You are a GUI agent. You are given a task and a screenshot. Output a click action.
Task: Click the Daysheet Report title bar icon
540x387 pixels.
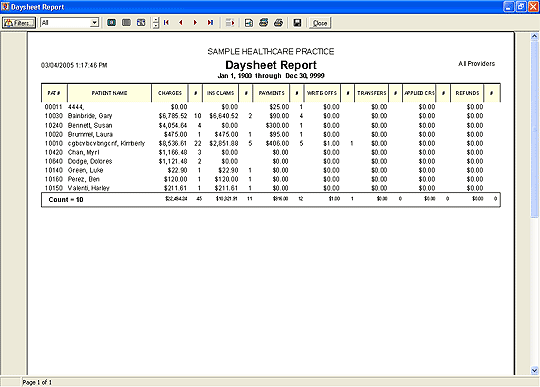click(5, 7)
